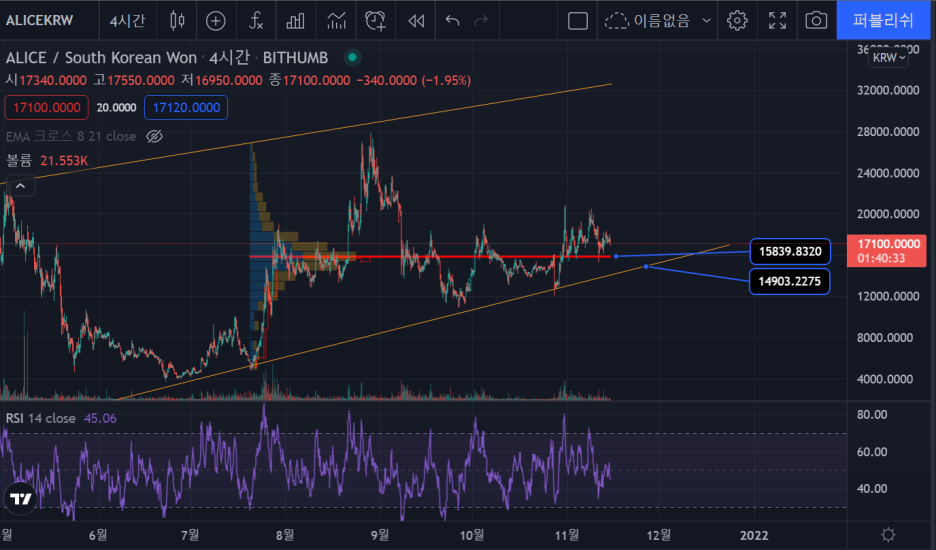The width and height of the screenshot is (936, 550).
Task: Open the candlestick chart style selector
Action: [177, 20]
